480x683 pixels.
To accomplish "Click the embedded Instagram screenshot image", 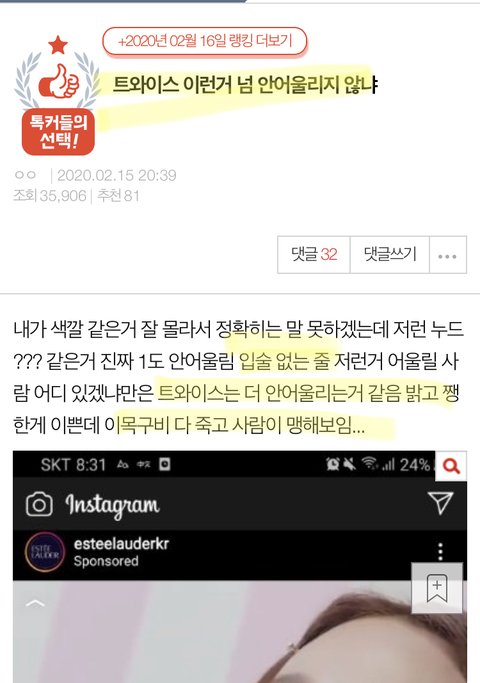I will pyautogui.click(x=240, y=567).
